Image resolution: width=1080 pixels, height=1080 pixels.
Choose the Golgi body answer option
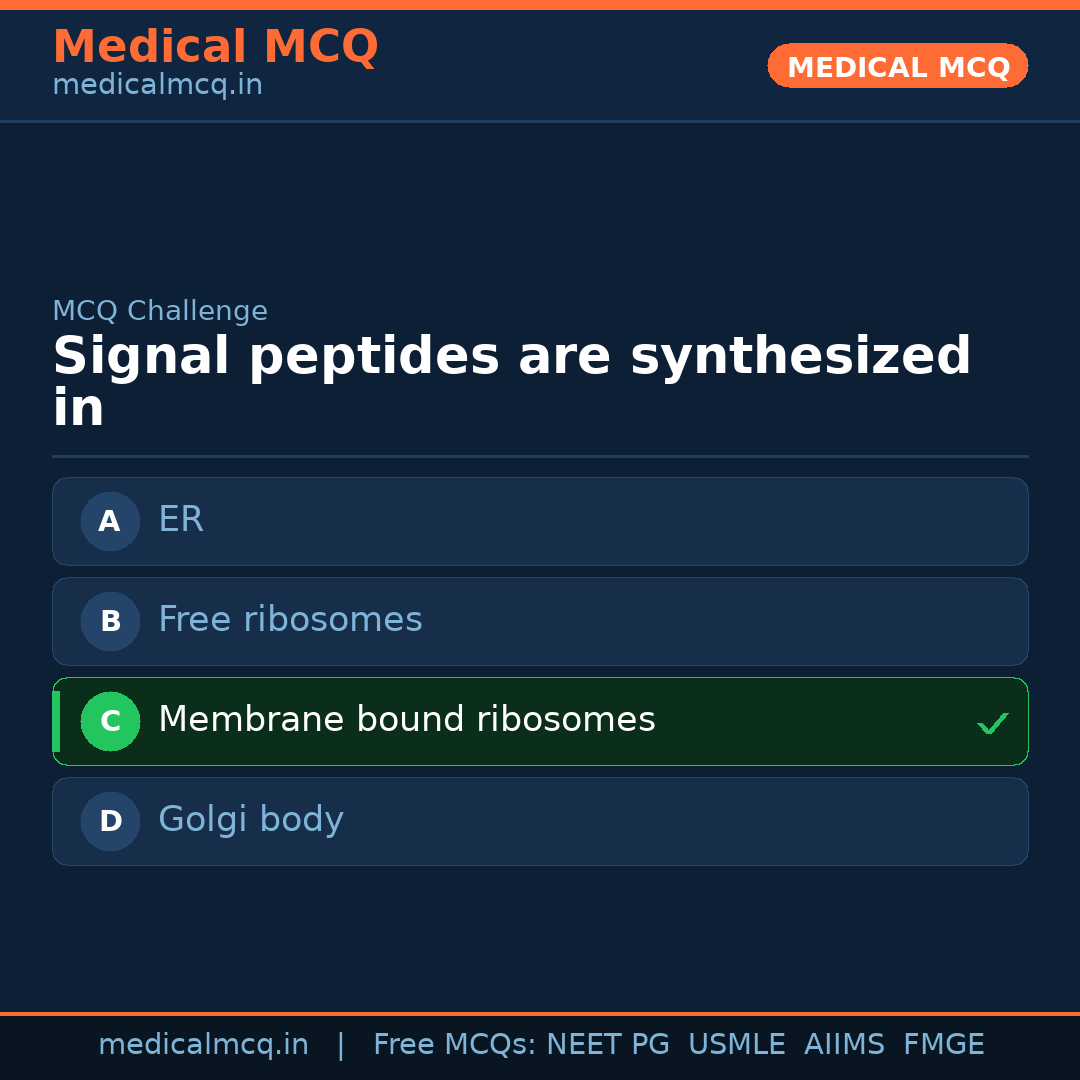click(540, 821)
